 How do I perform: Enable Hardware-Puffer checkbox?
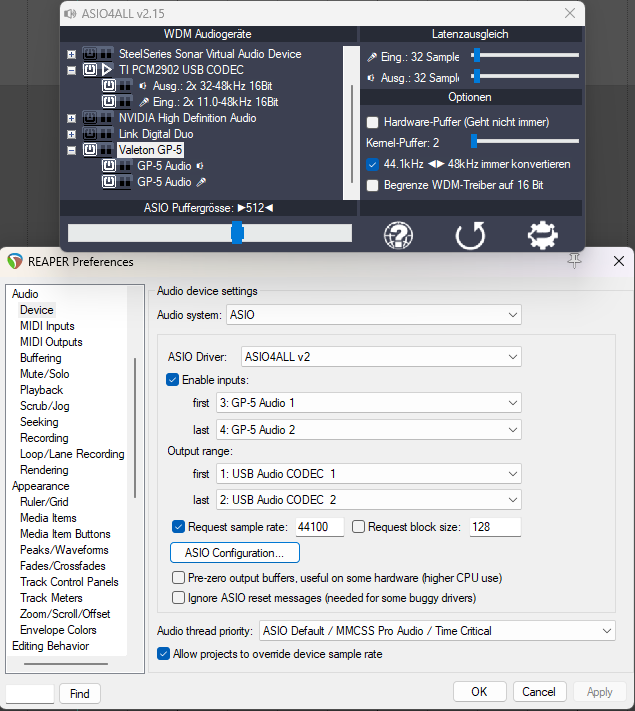(373, 122)
